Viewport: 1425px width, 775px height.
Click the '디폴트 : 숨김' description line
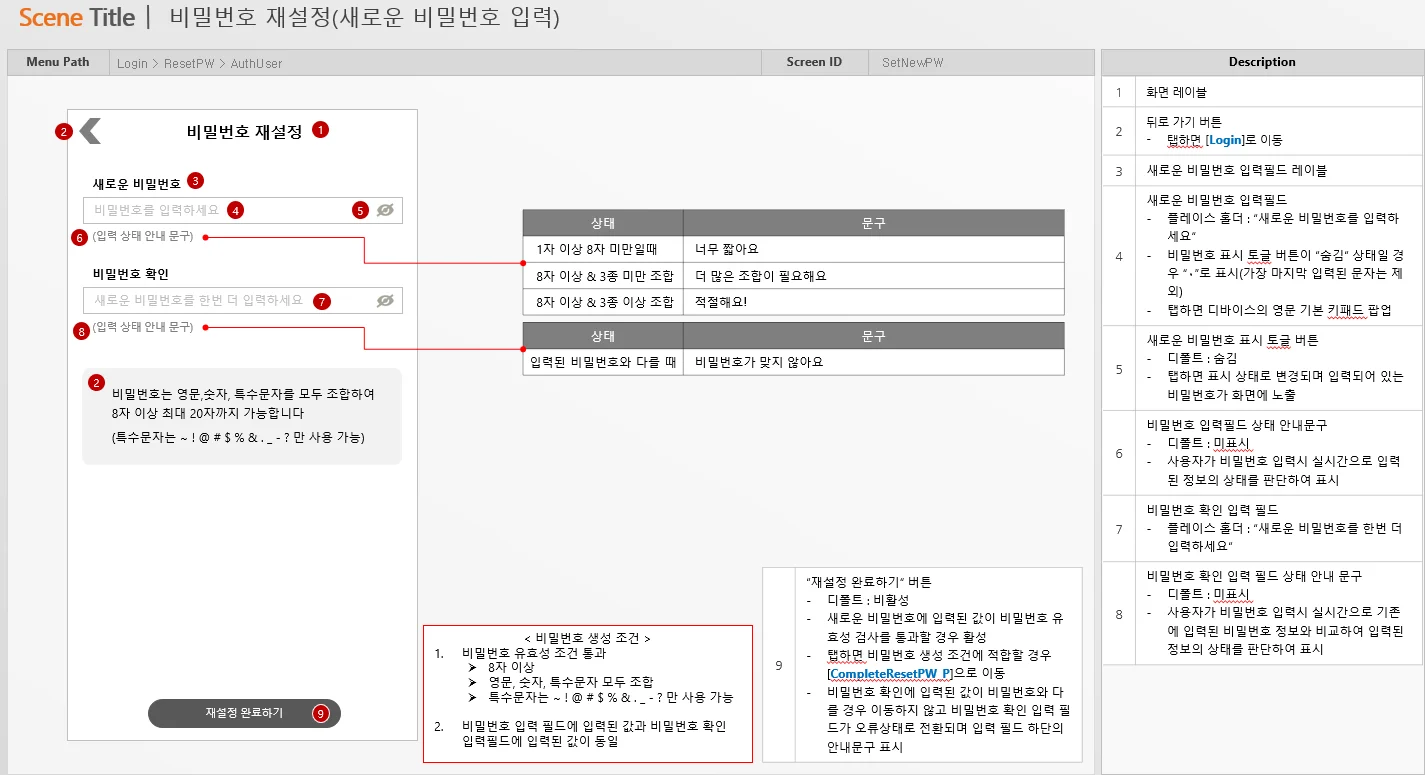(x=1203, y=358)
